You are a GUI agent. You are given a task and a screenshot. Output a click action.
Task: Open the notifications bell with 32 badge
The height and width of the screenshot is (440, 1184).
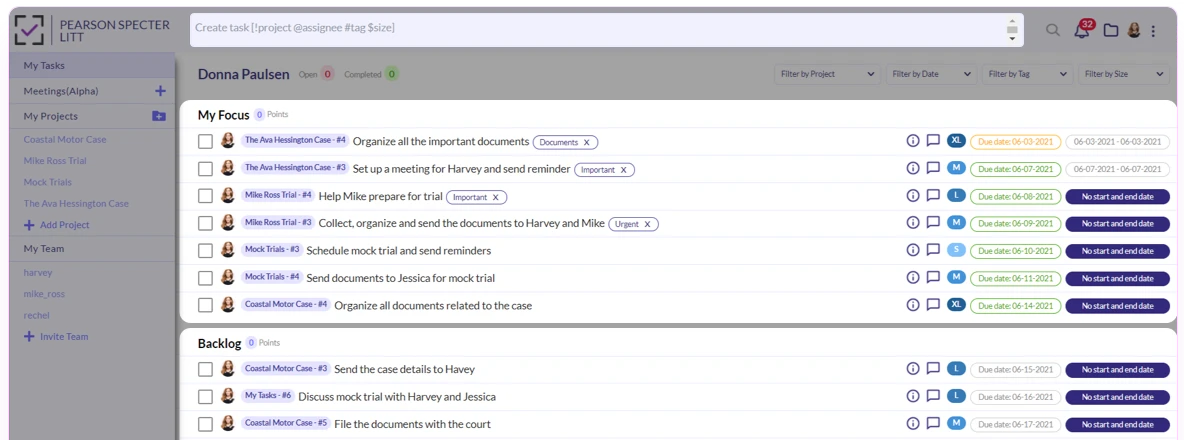tap(1081, 30)
